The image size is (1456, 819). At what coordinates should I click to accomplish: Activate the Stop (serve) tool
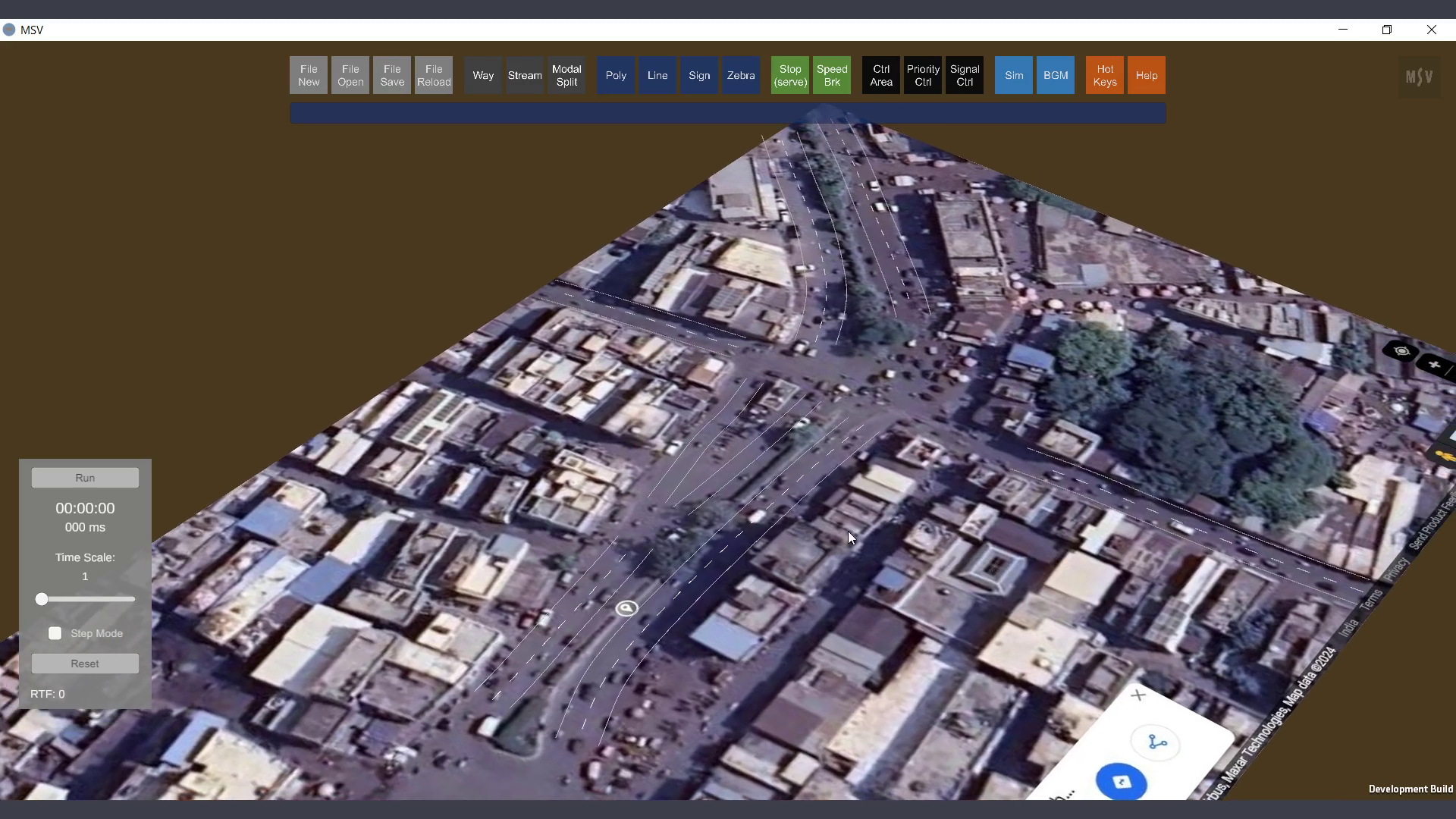tap(790, 75)
